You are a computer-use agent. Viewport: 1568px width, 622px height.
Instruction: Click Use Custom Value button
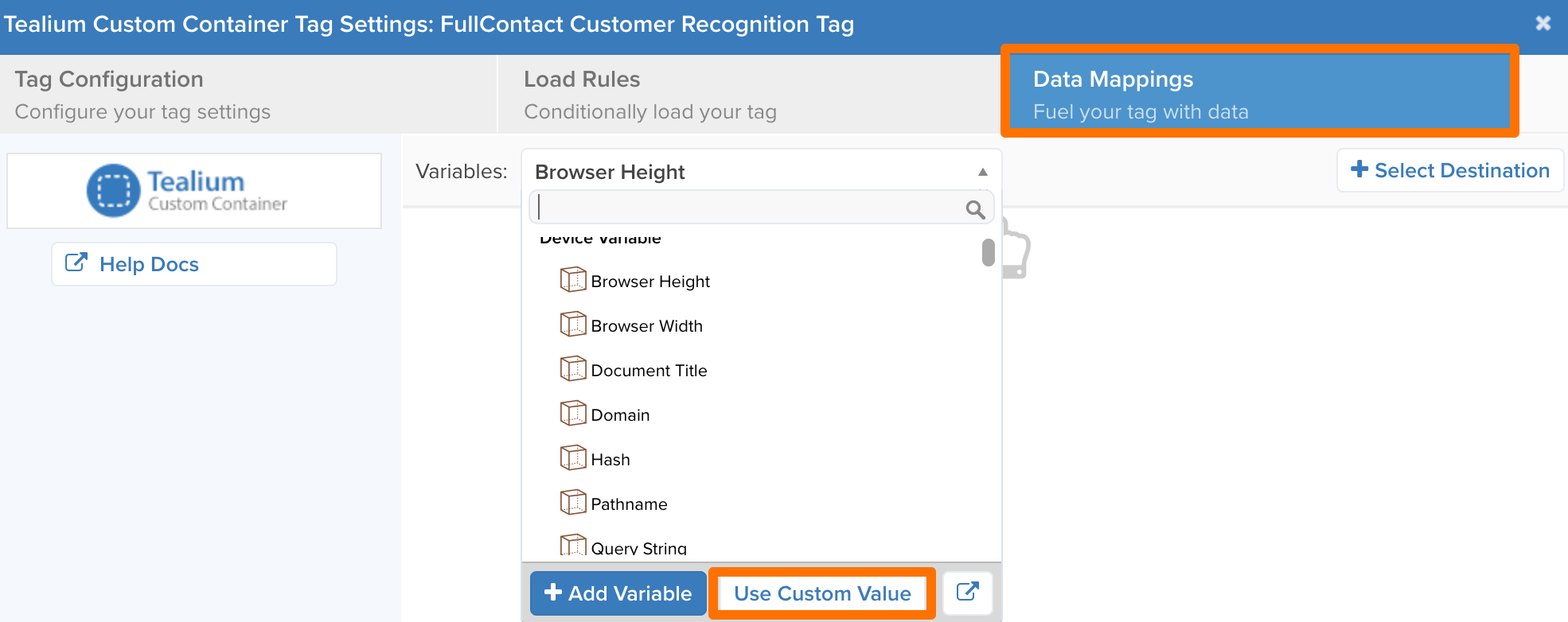pyautogui.click(x=822, y=593)
